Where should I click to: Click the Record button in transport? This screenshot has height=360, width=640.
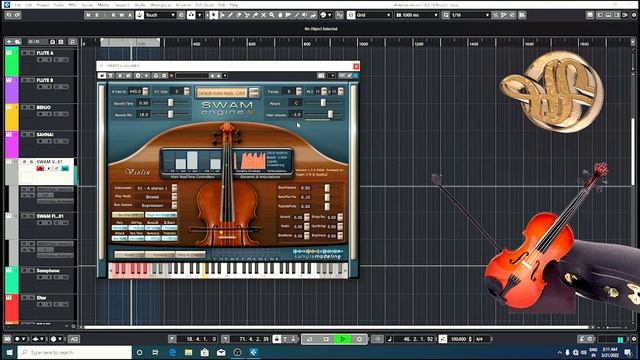click(x=359, y=339)
